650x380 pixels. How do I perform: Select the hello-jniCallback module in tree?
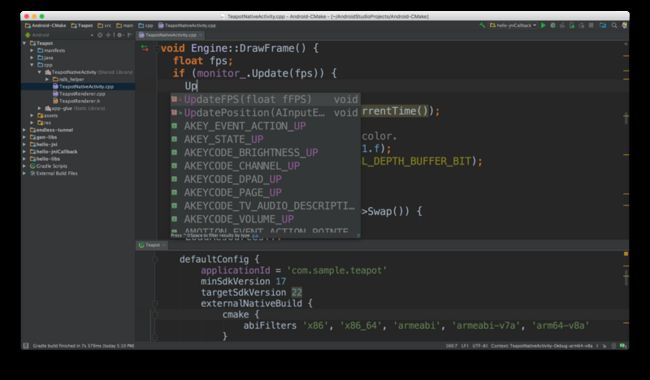(53, 152)
